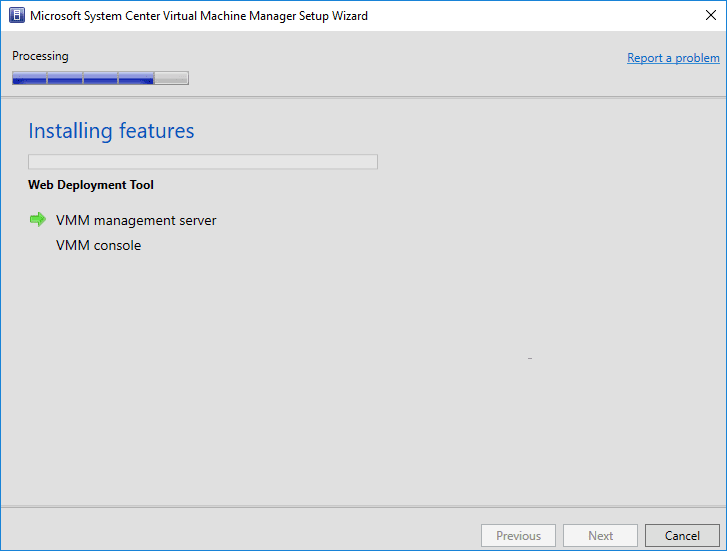Click the empty gray area below VMM console
727x551 pixels.
click(x=300, y=380)
